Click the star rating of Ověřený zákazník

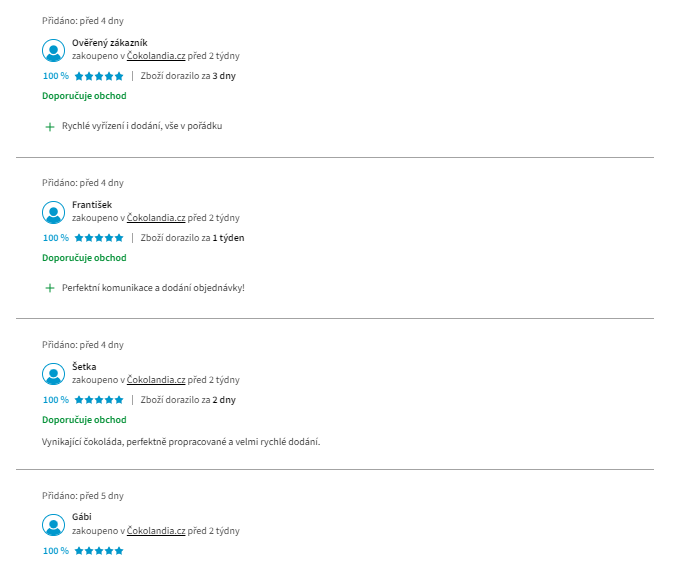(99, 76)
